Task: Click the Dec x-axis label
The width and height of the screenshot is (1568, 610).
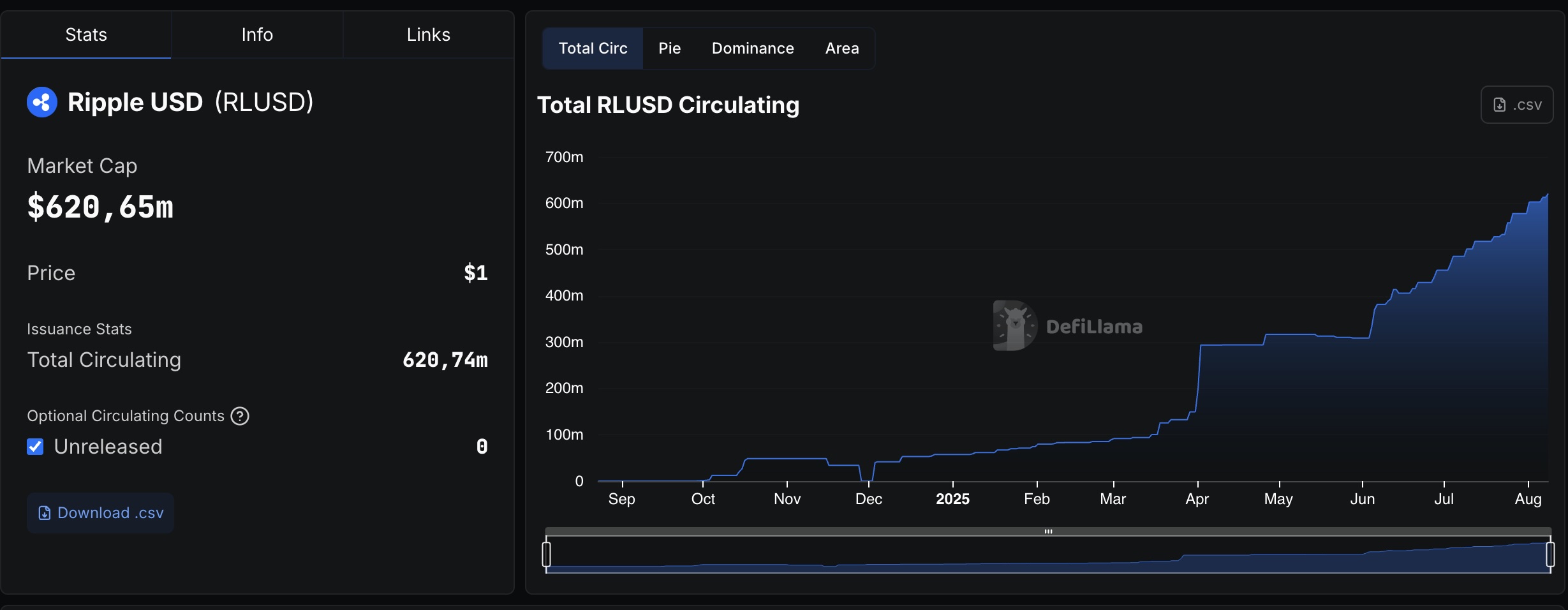Action: click(869, 499)
